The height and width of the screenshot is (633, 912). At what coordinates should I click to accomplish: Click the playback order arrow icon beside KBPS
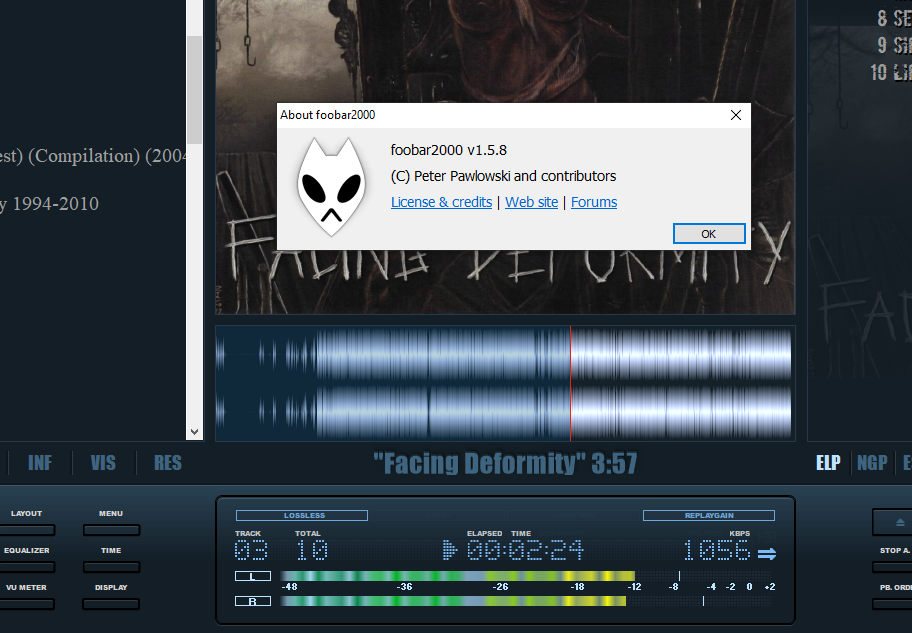pyautogui.click(x=767, y=553)
